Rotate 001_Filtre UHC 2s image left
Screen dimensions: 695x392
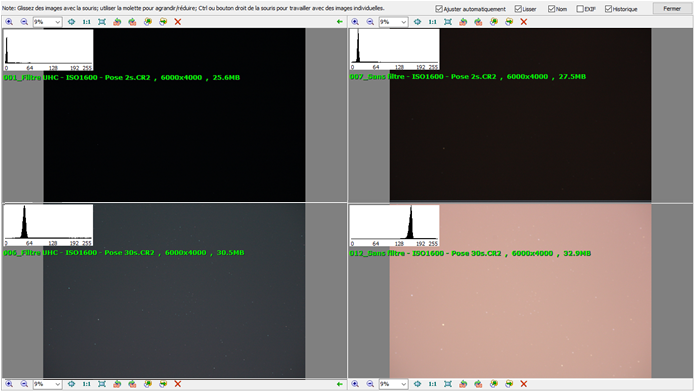click(117, 22)
